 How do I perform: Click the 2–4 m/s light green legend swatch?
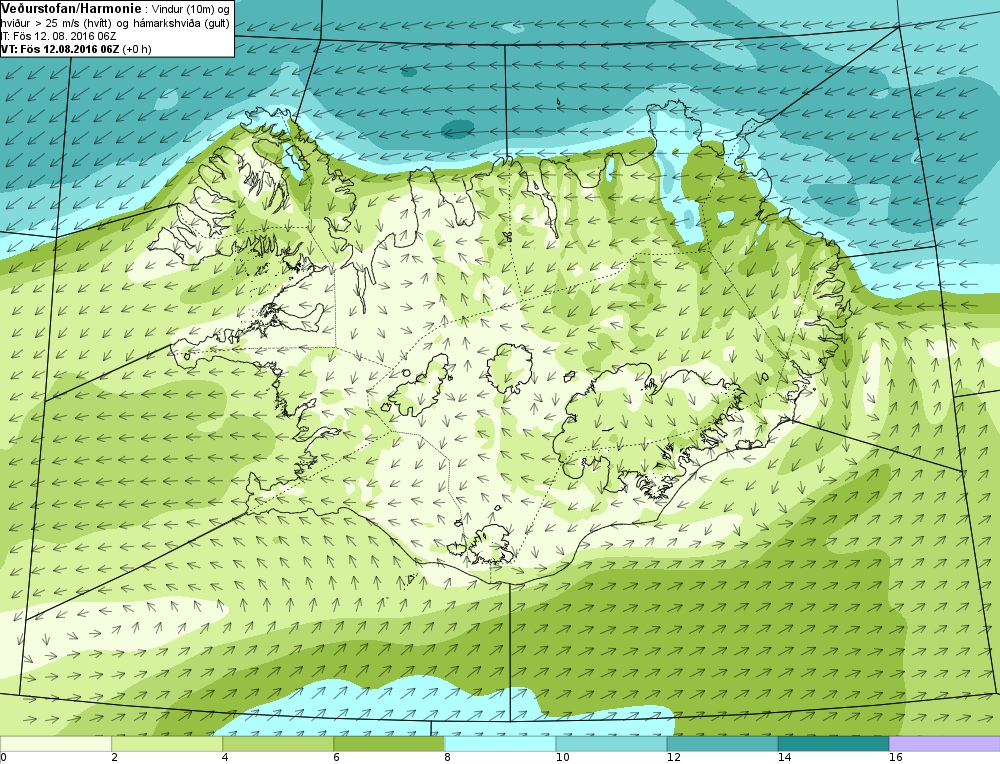point(167,744)
